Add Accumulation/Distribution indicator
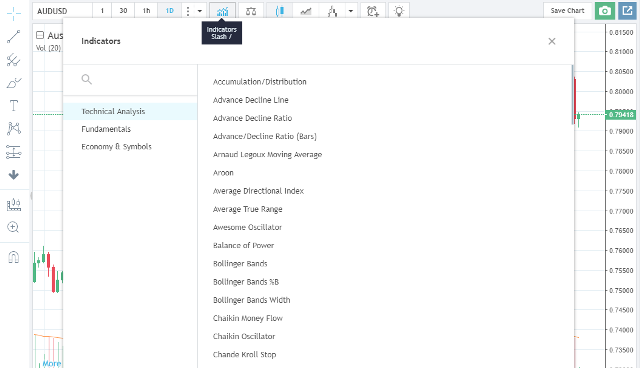The image size is (640, 368). (260, 82)
